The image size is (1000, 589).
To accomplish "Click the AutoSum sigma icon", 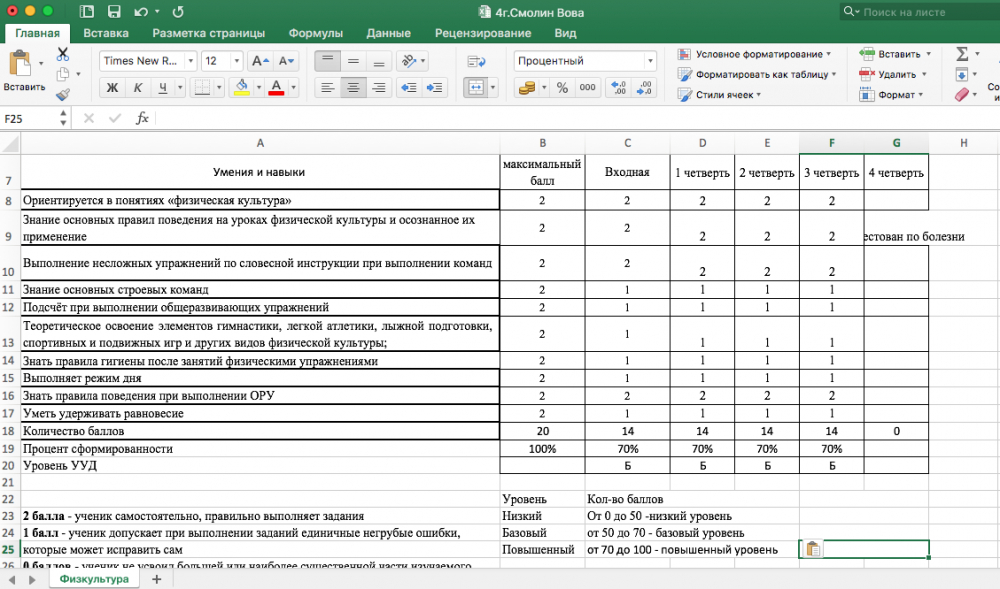I will [962, 54].
